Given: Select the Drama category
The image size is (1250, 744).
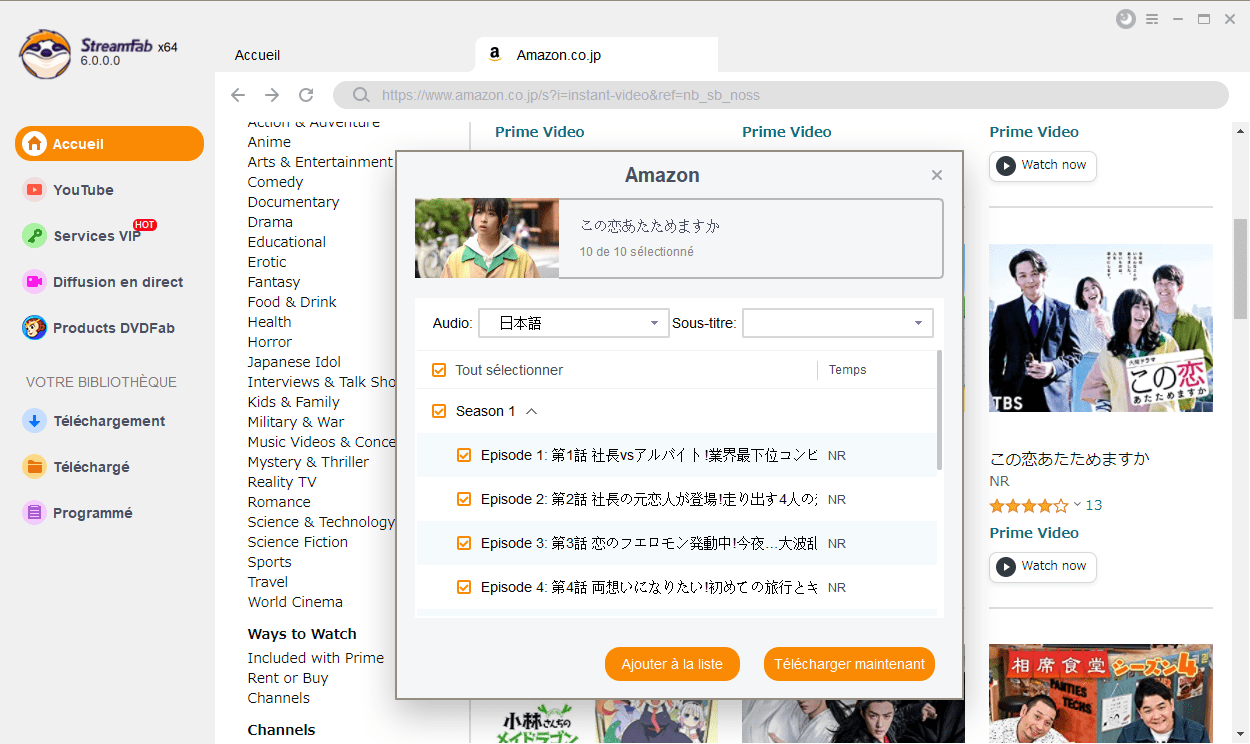Looking at the screenshot, I should 270,222.
